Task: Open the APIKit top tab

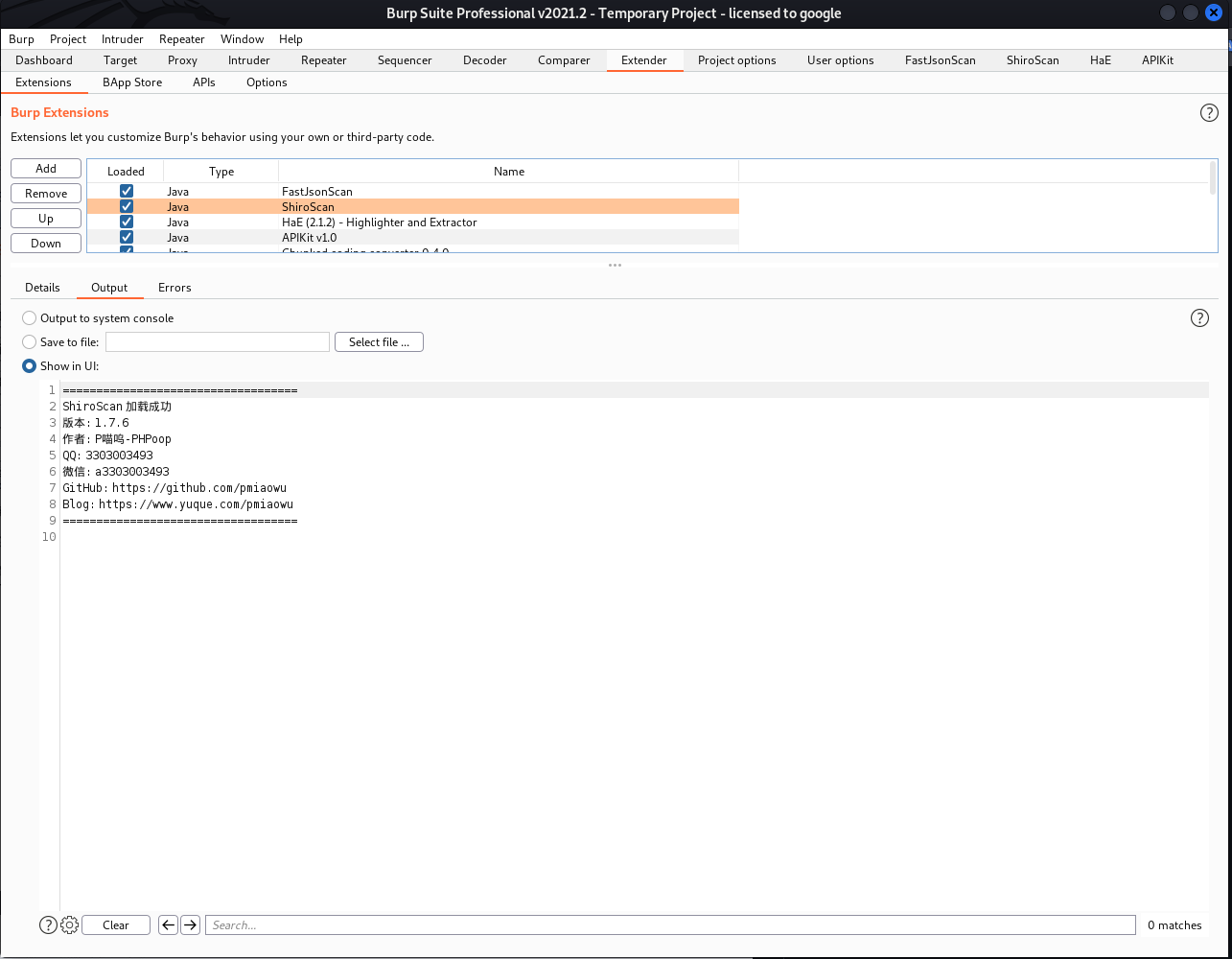Action: 1157,59
